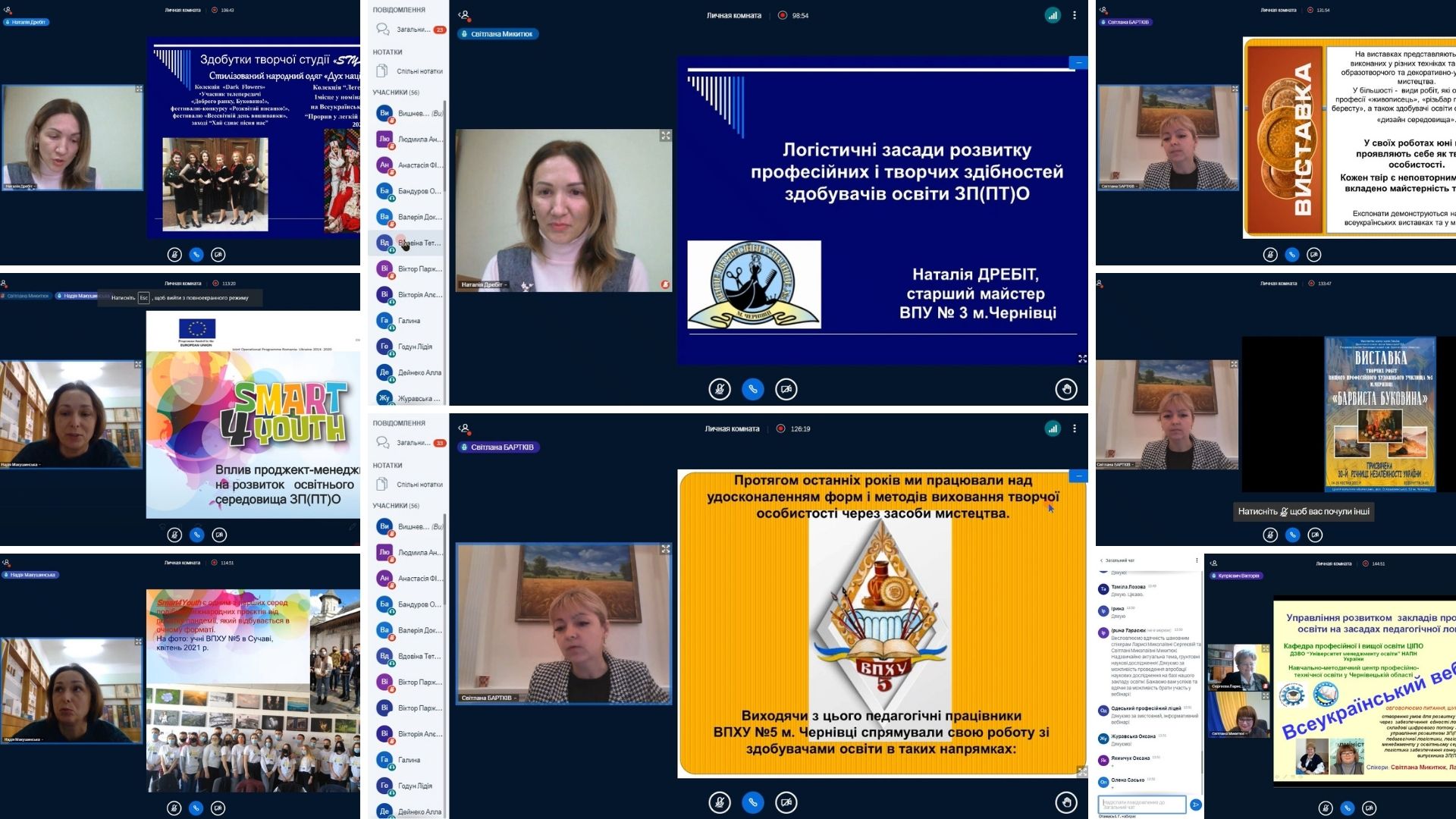
Task: Toggle microphone mute in the 133:47 window
Action: [x=1270, y=535]
